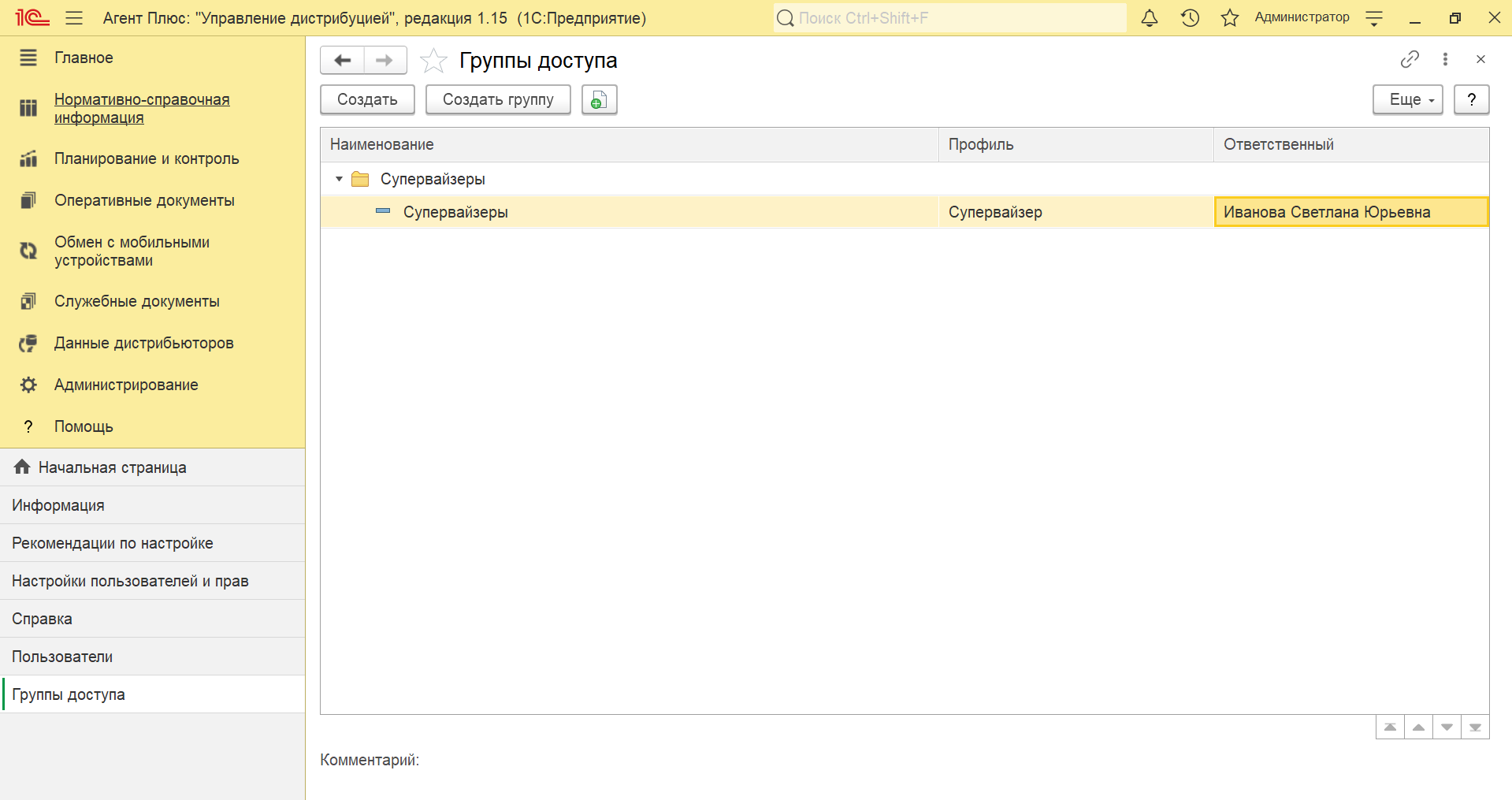Viewport: 1512px width, 800px height.
Task: Open the 1C main menu logo
Action: pyautogui.click(x=32, y=17)
